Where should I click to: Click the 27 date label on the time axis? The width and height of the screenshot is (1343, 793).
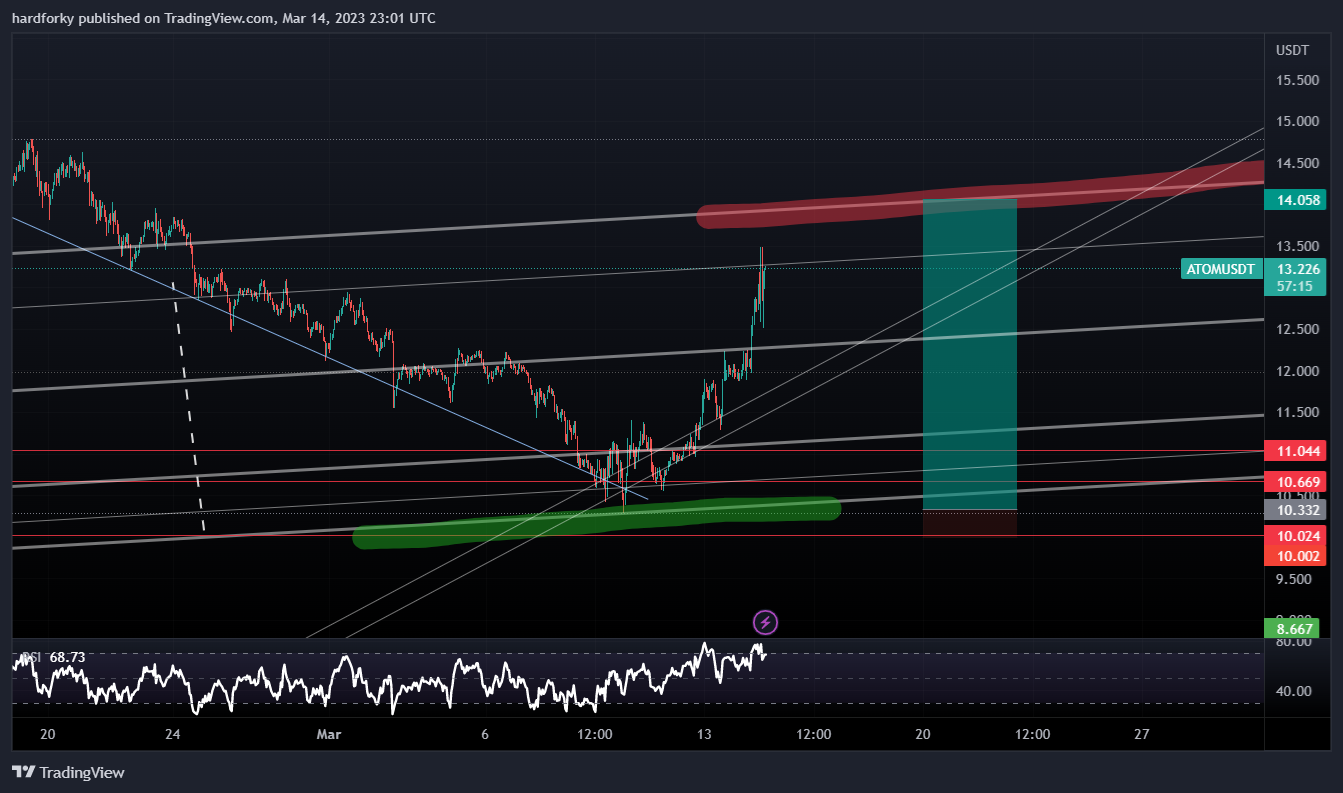(x=1142, y=735)
